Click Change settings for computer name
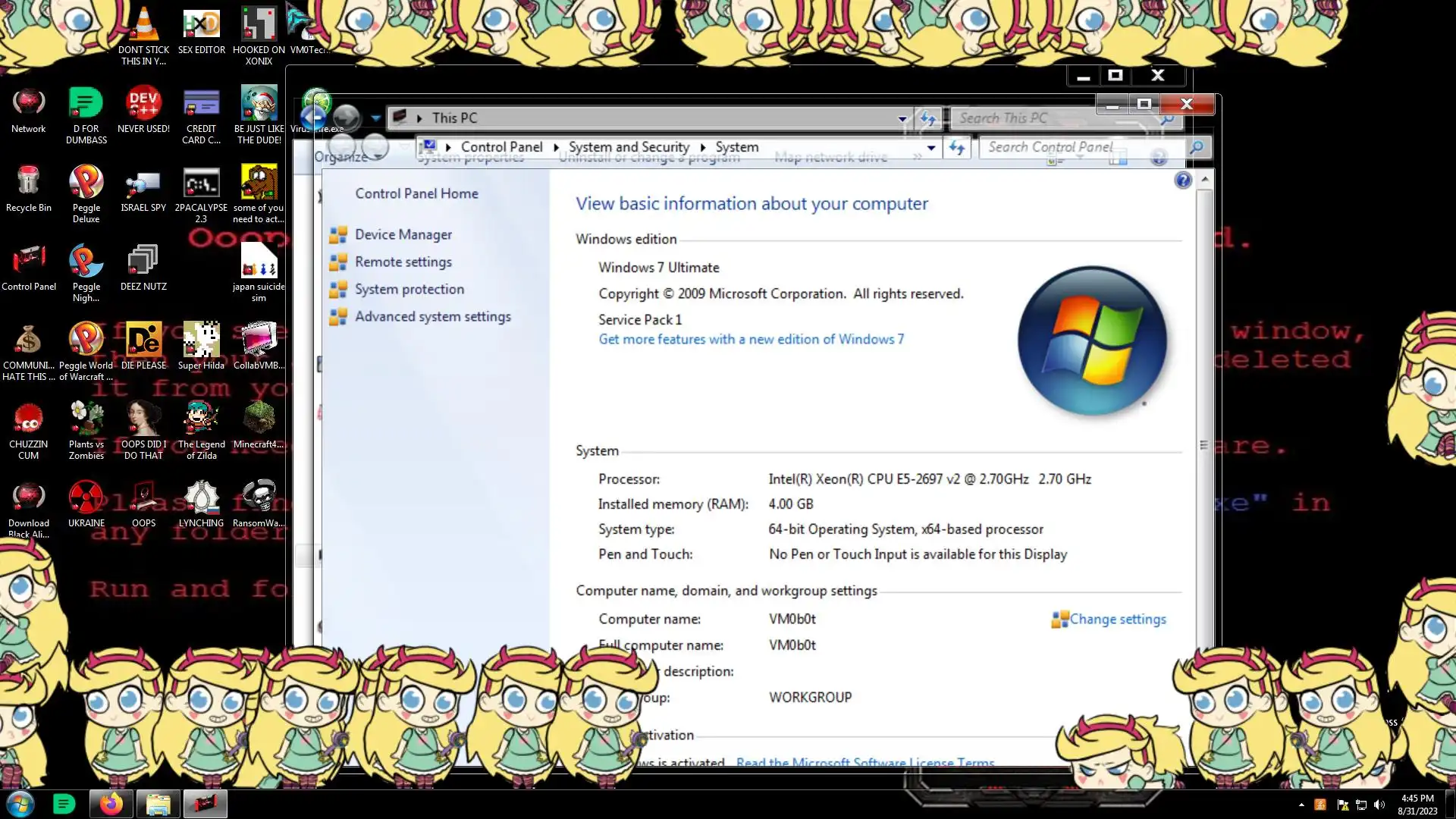Image resolution: width=1456 pixels, height=819 pixels. [1117, 619]
